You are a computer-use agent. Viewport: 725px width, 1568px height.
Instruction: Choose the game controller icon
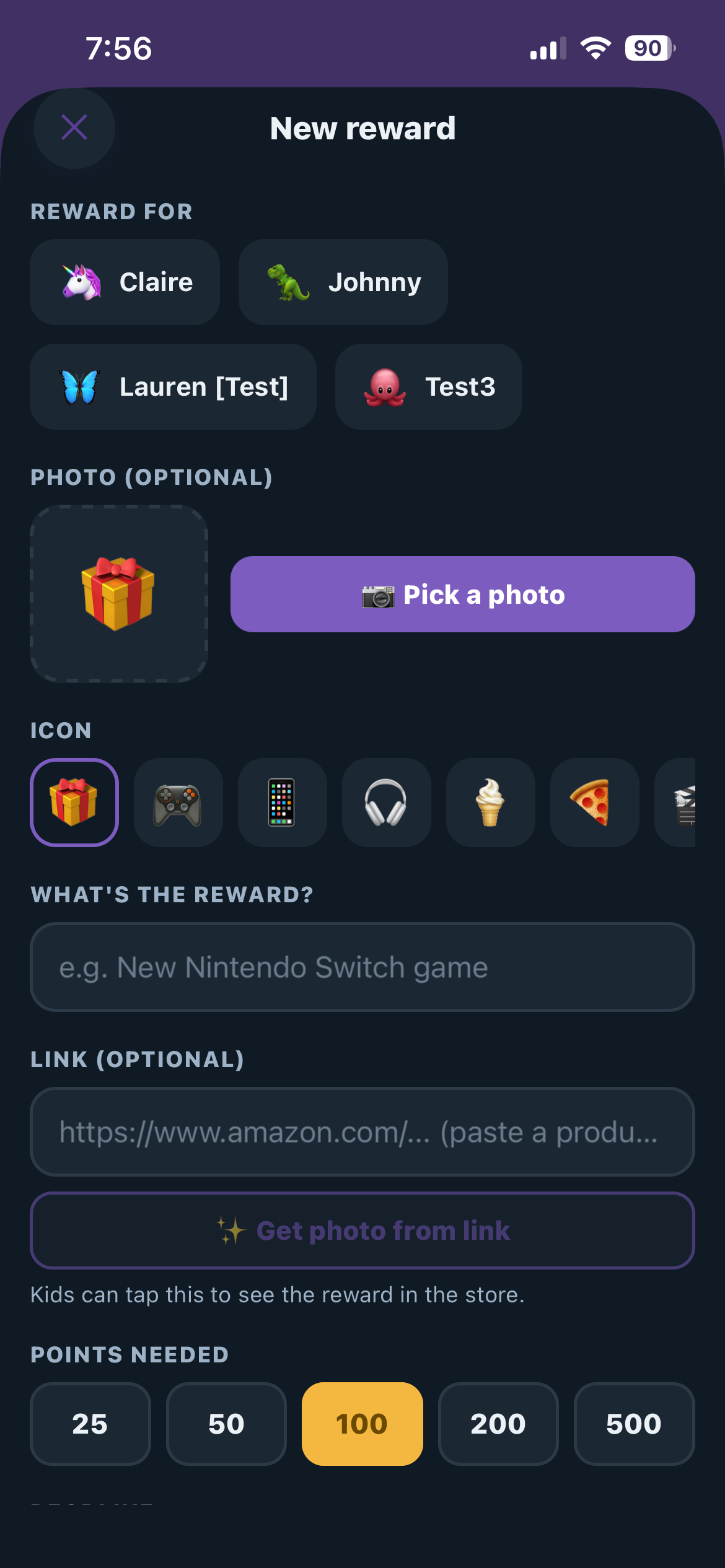[178, 802]
